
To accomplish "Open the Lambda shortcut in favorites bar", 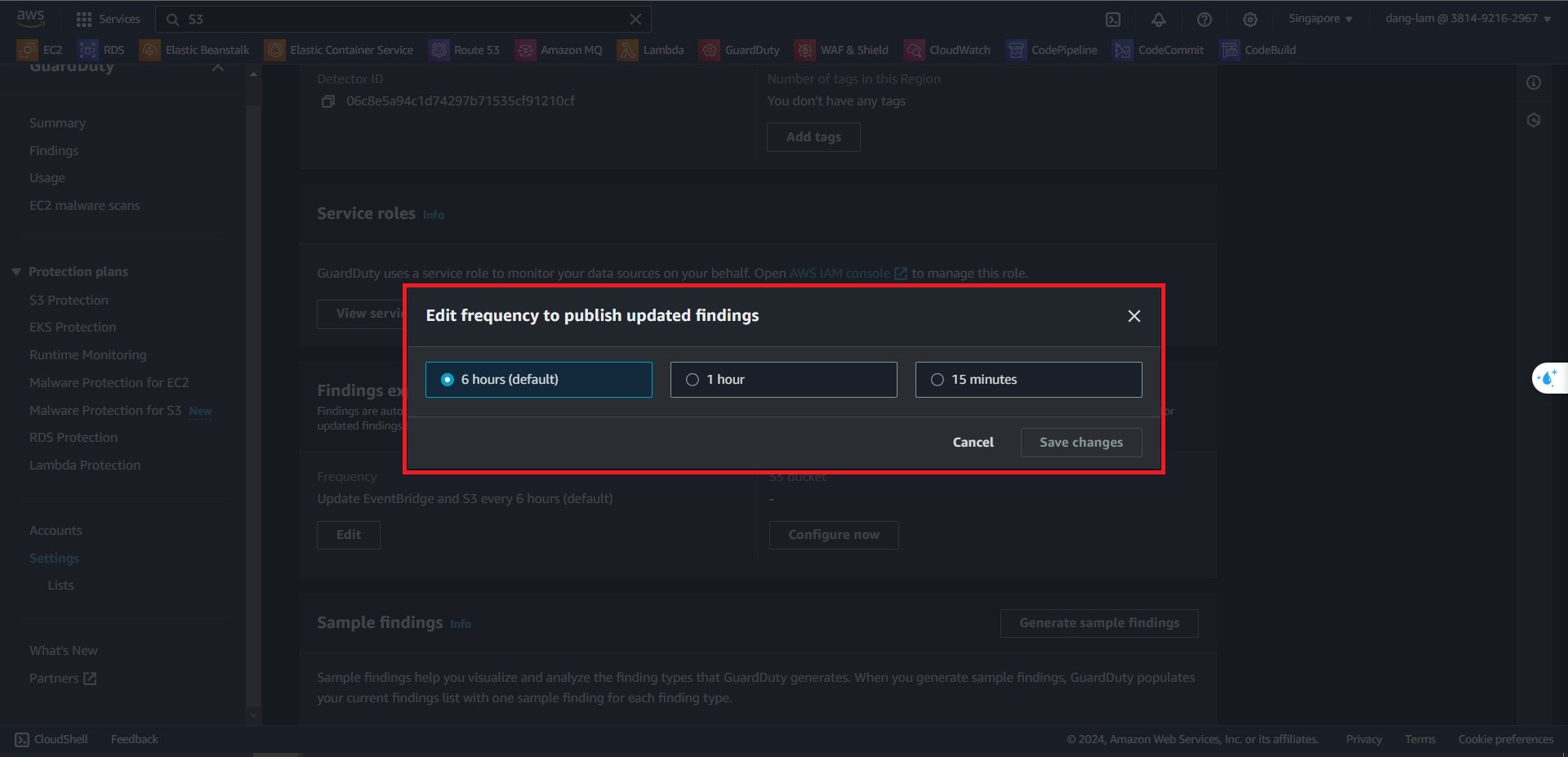I will pos(651,50).
